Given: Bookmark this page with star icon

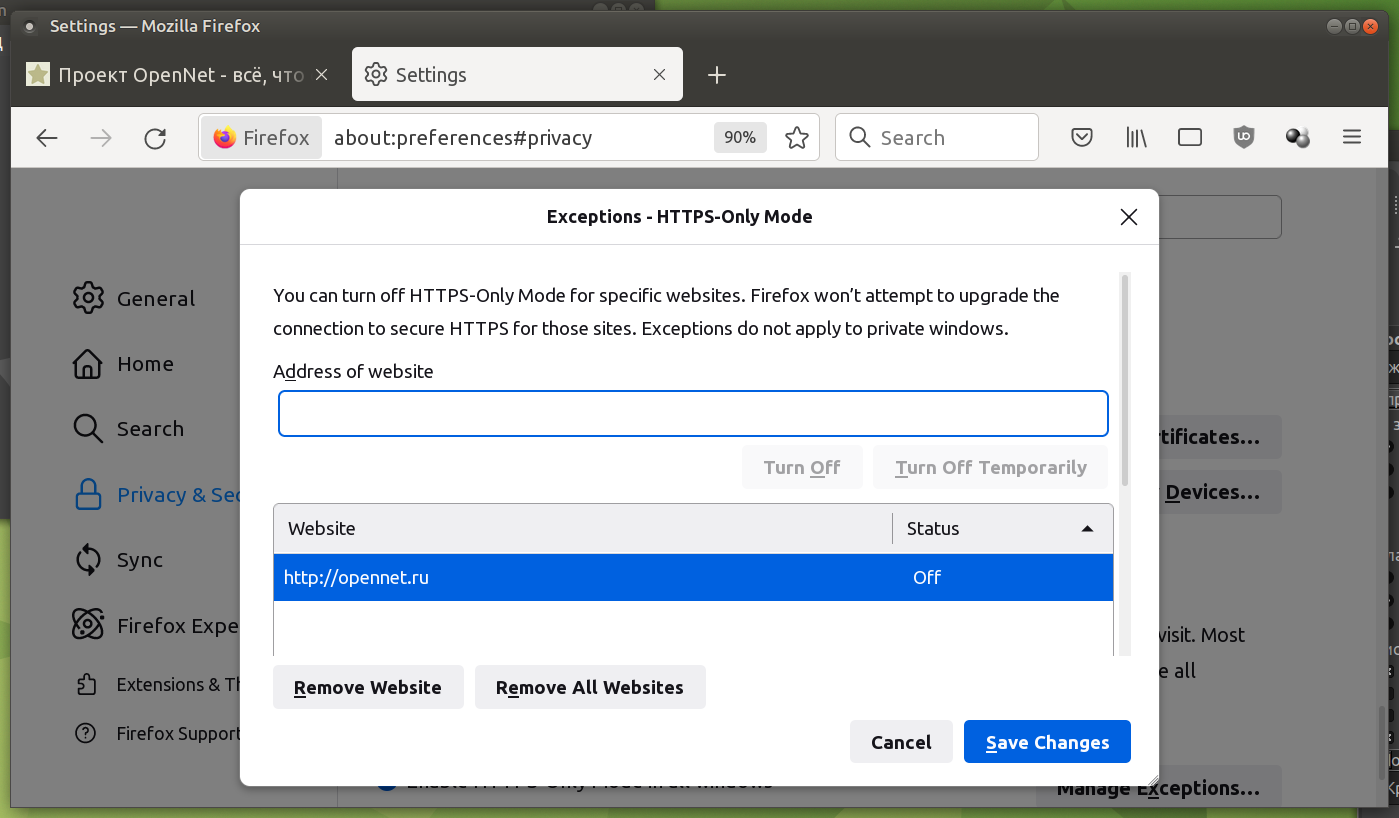Looking at the screenshot, I should (x=797, y=138).
